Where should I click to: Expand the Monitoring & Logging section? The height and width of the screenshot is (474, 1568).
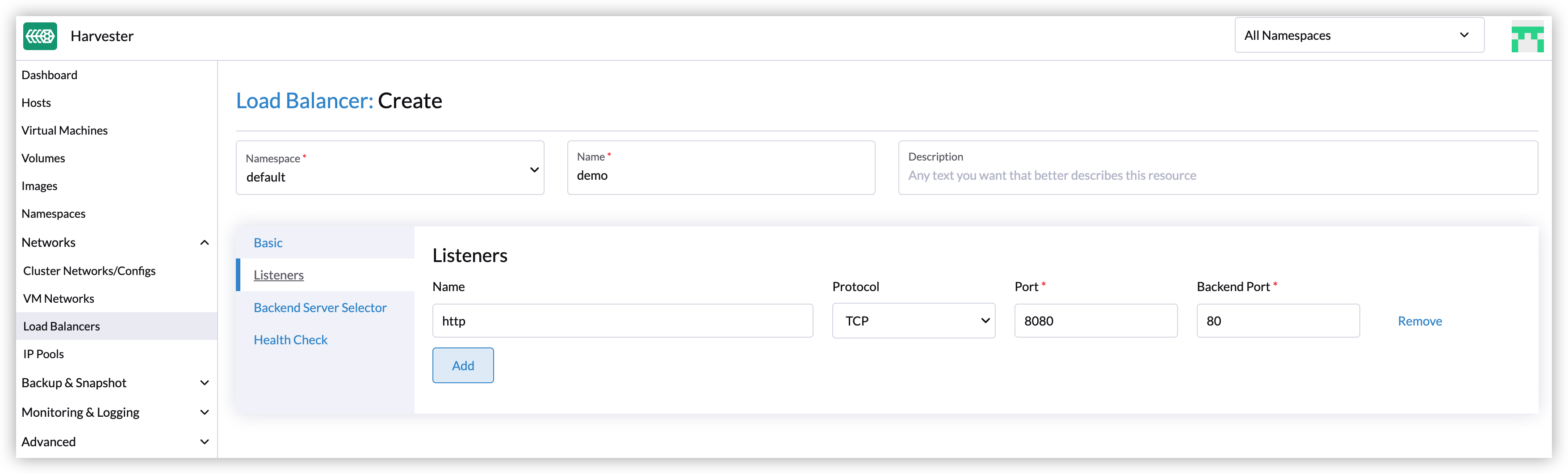tap(205, 412)
